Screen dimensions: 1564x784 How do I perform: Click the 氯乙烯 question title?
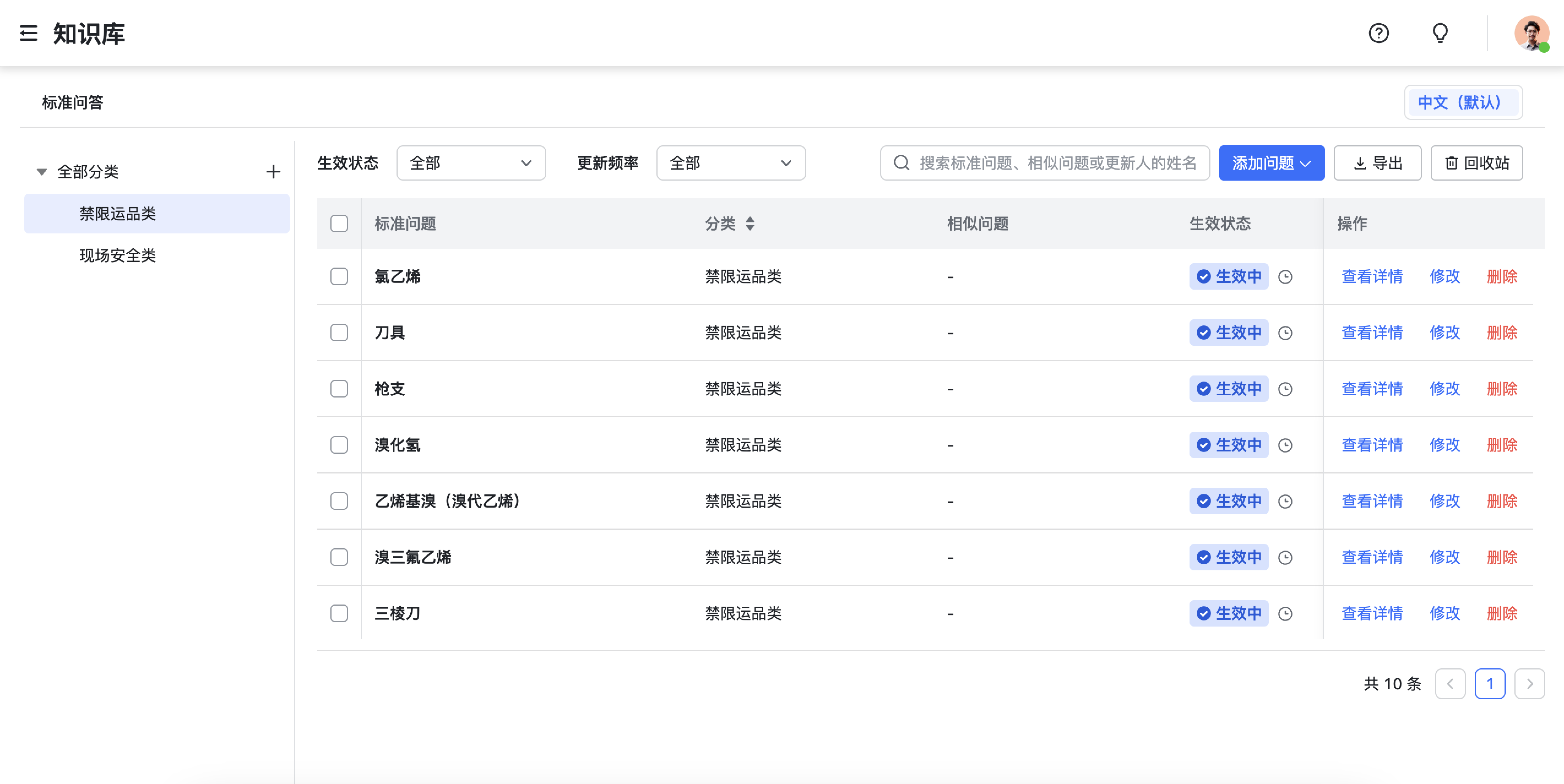coord(397,277)
